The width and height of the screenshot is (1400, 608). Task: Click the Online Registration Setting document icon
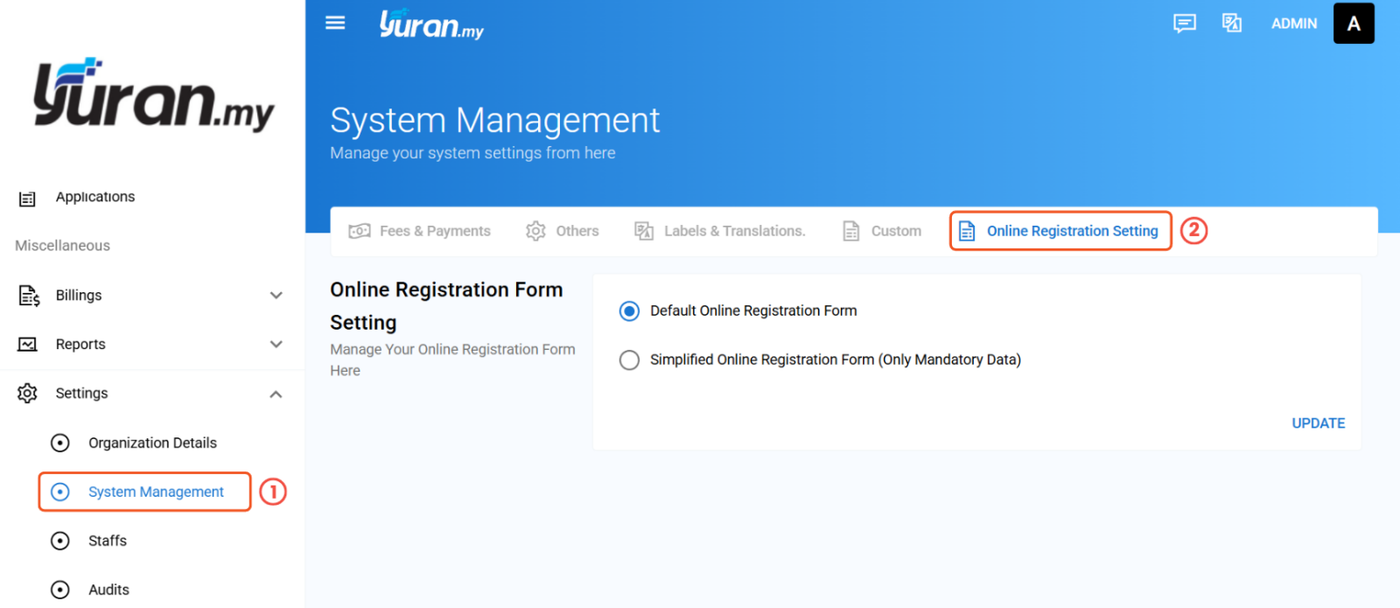pyautogui.click(x=967, y=231)
